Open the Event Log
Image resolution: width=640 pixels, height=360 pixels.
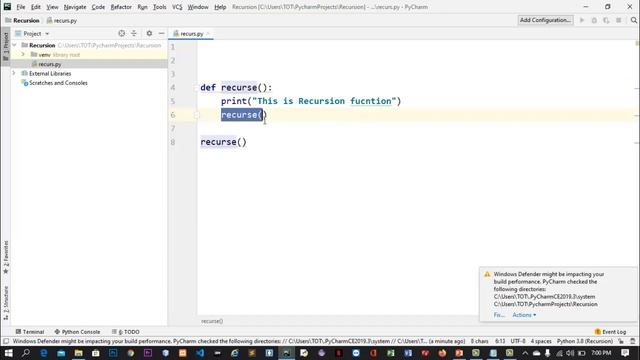click(611, 332)
